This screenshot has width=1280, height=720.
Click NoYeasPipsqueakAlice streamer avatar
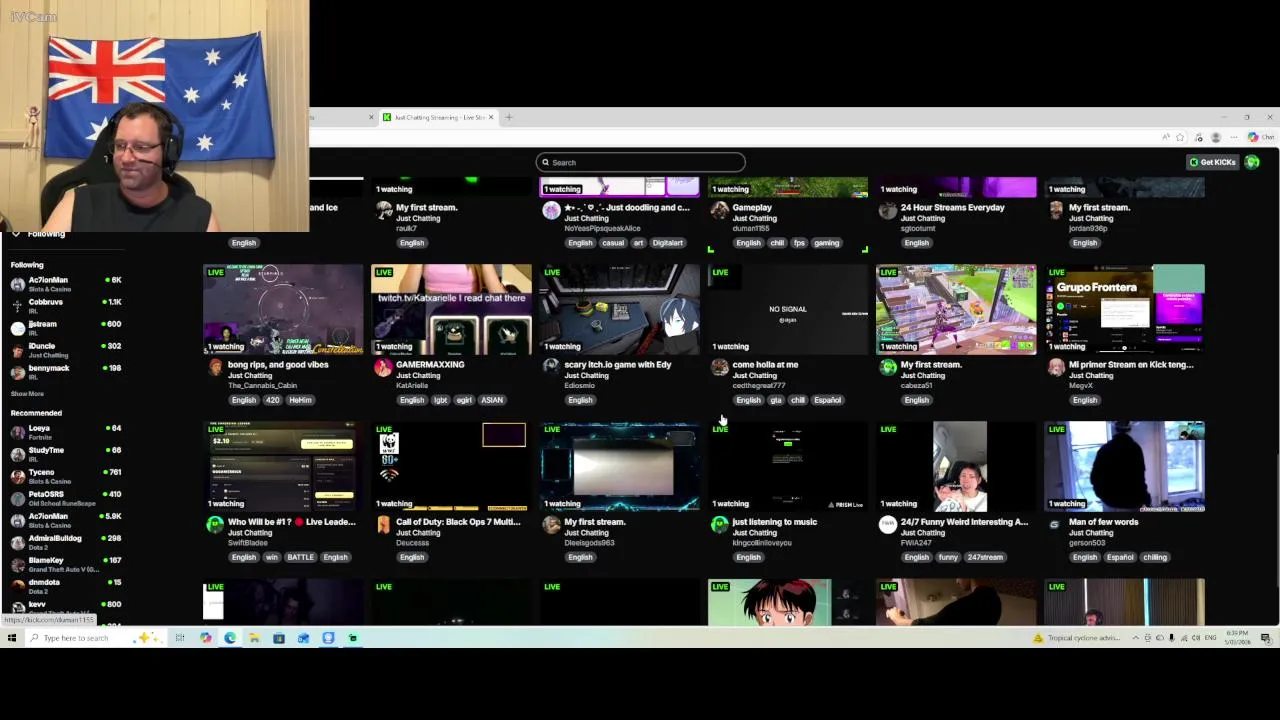coord(551,211)
